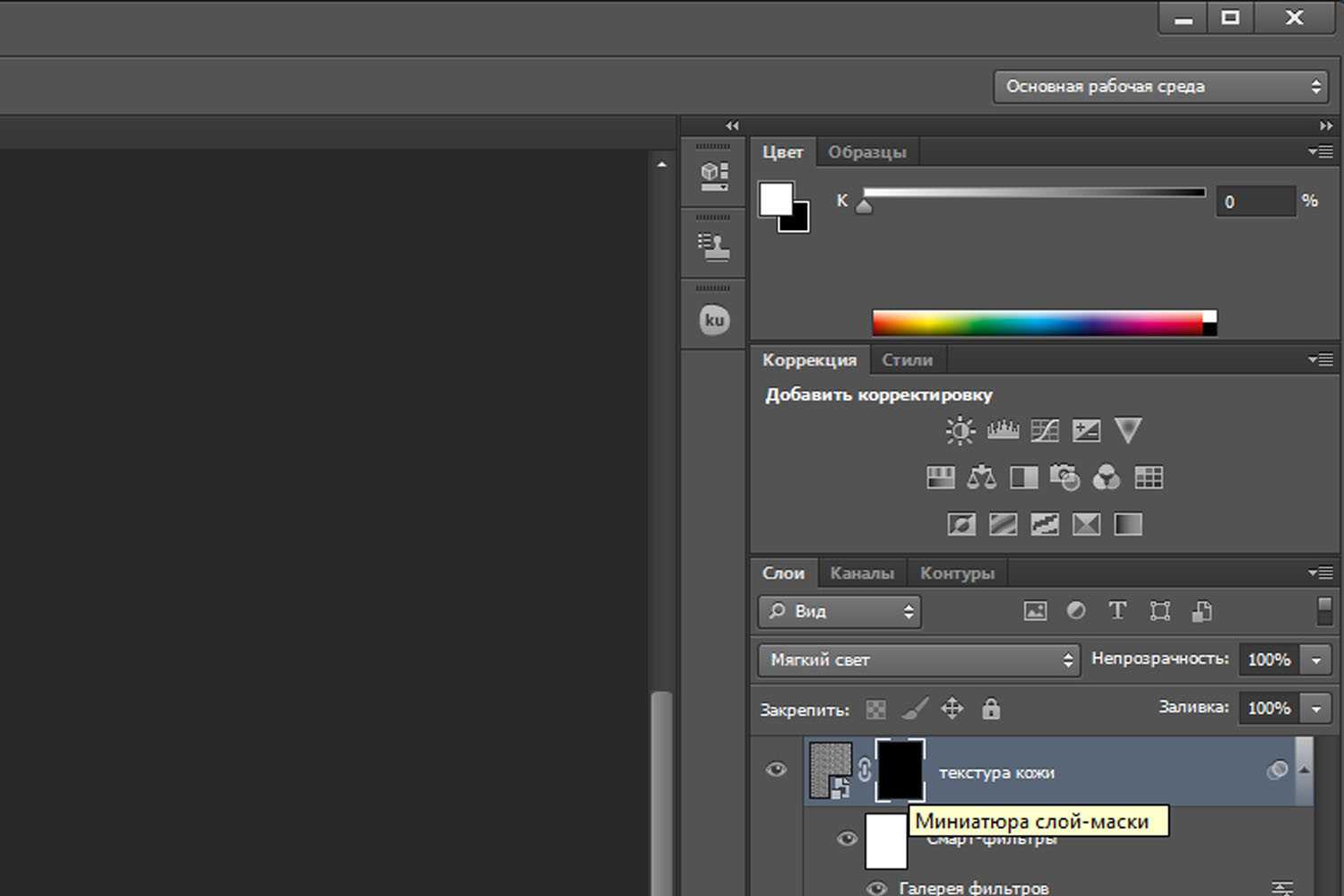Add a Color Balance adjustment
1344x896 pixels.
[981, 478]
